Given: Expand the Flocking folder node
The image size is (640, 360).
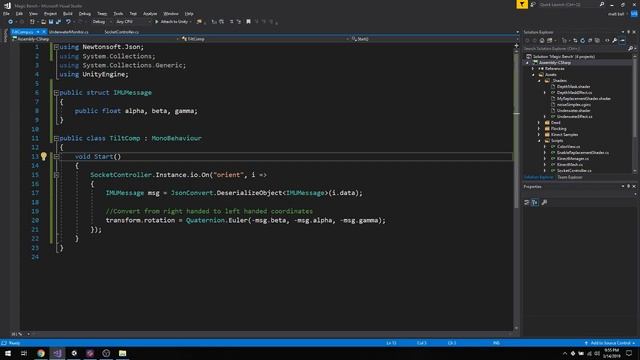Looking at the screenshot, I should 539,129.
